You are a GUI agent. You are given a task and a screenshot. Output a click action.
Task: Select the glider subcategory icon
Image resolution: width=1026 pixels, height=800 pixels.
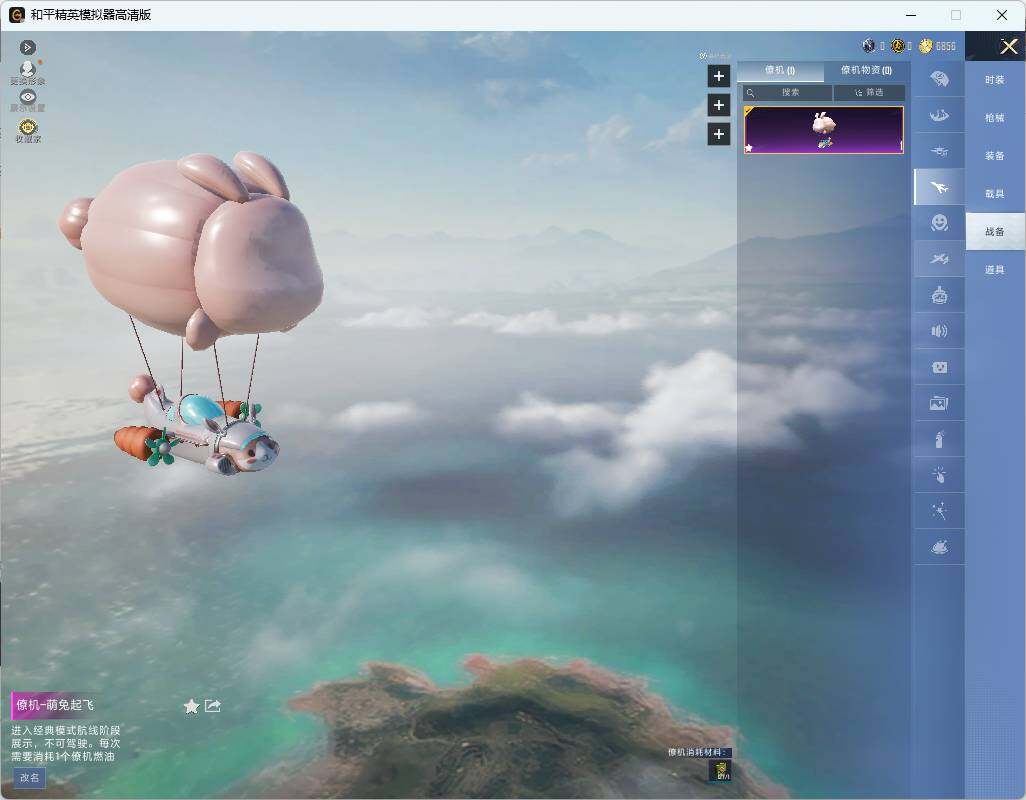tap(939, 151)
